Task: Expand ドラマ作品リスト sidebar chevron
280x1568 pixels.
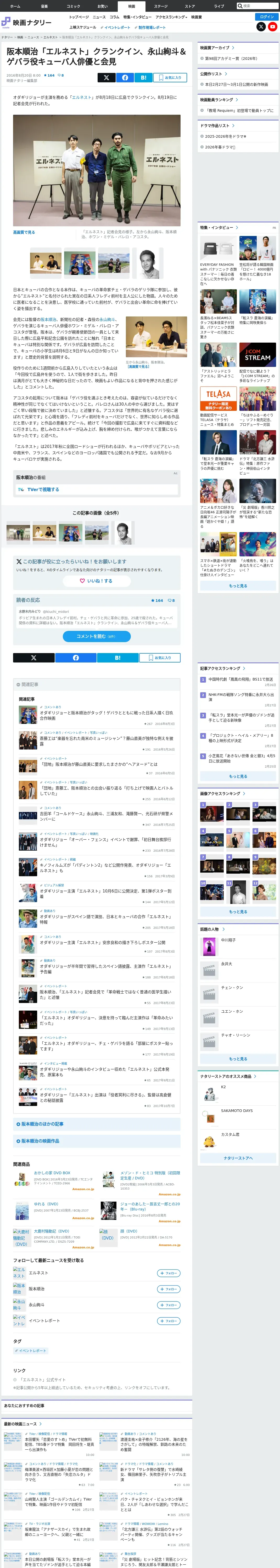Action: click(234, 126)
